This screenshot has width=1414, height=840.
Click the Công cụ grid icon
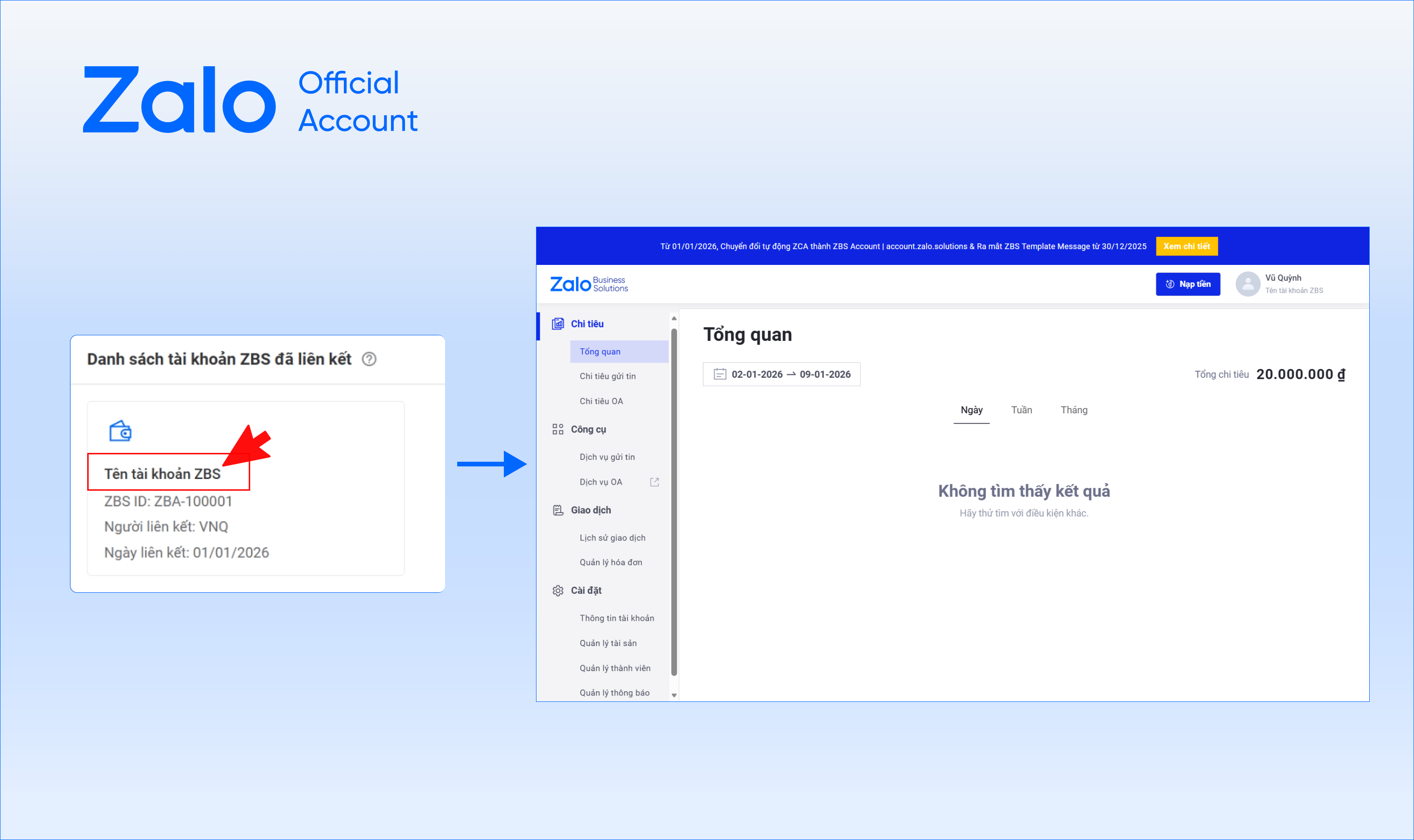click(557, 429)
